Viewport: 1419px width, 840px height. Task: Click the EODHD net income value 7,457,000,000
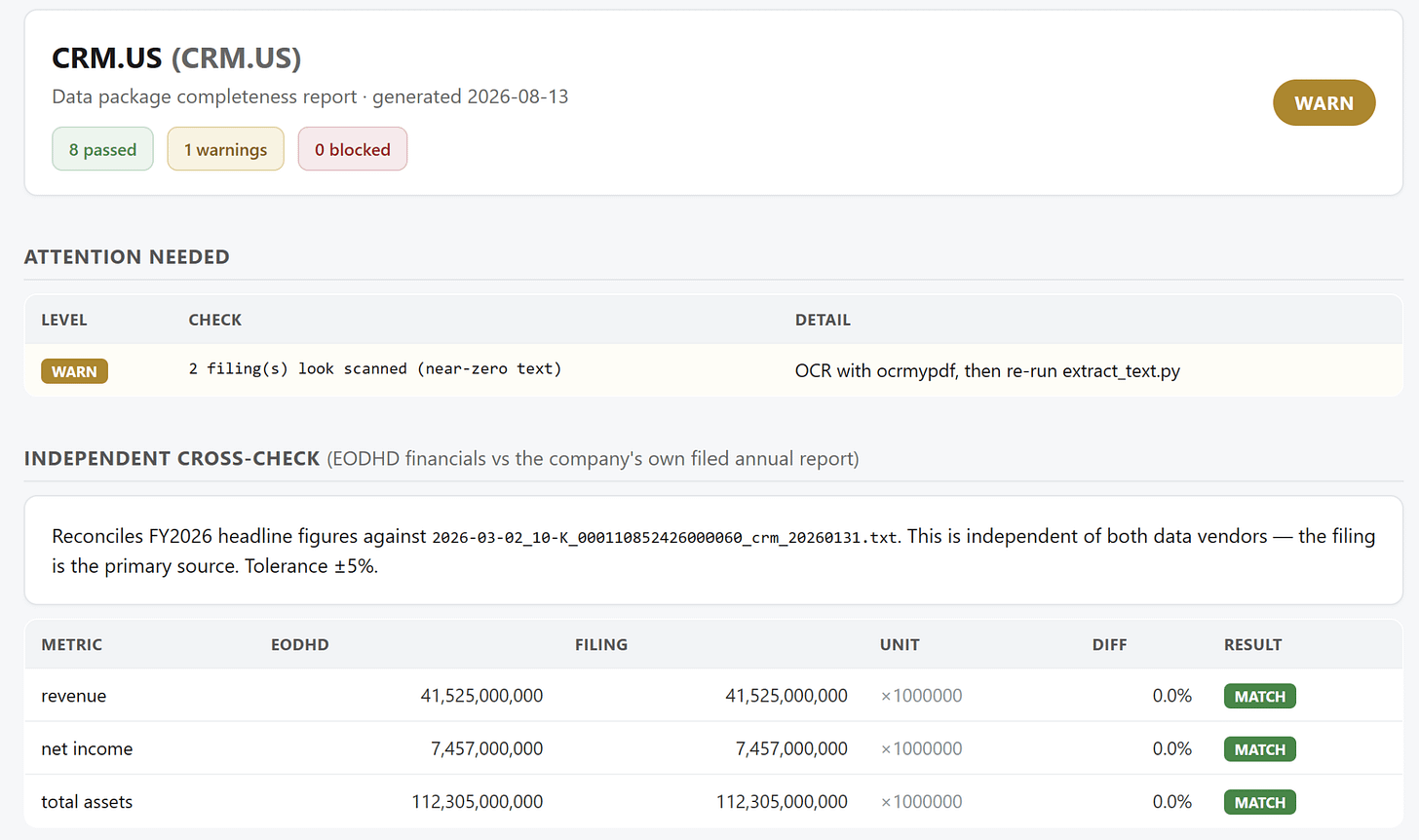point(487,748)
